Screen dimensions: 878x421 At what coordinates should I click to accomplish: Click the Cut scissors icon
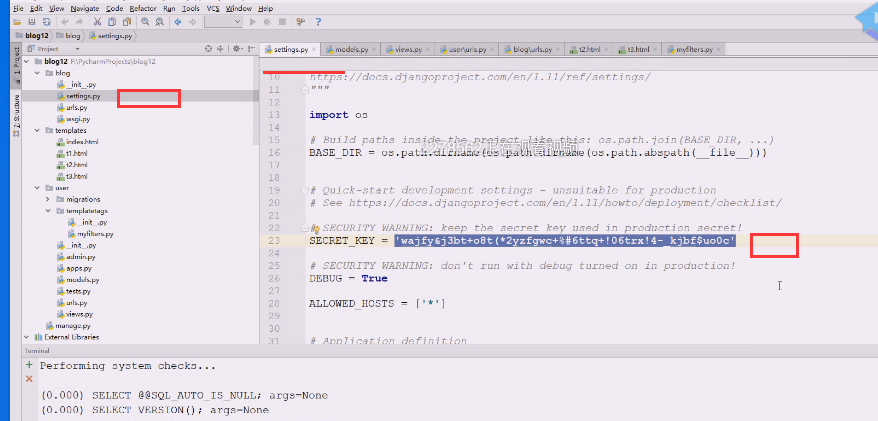[x=97, y=22]
